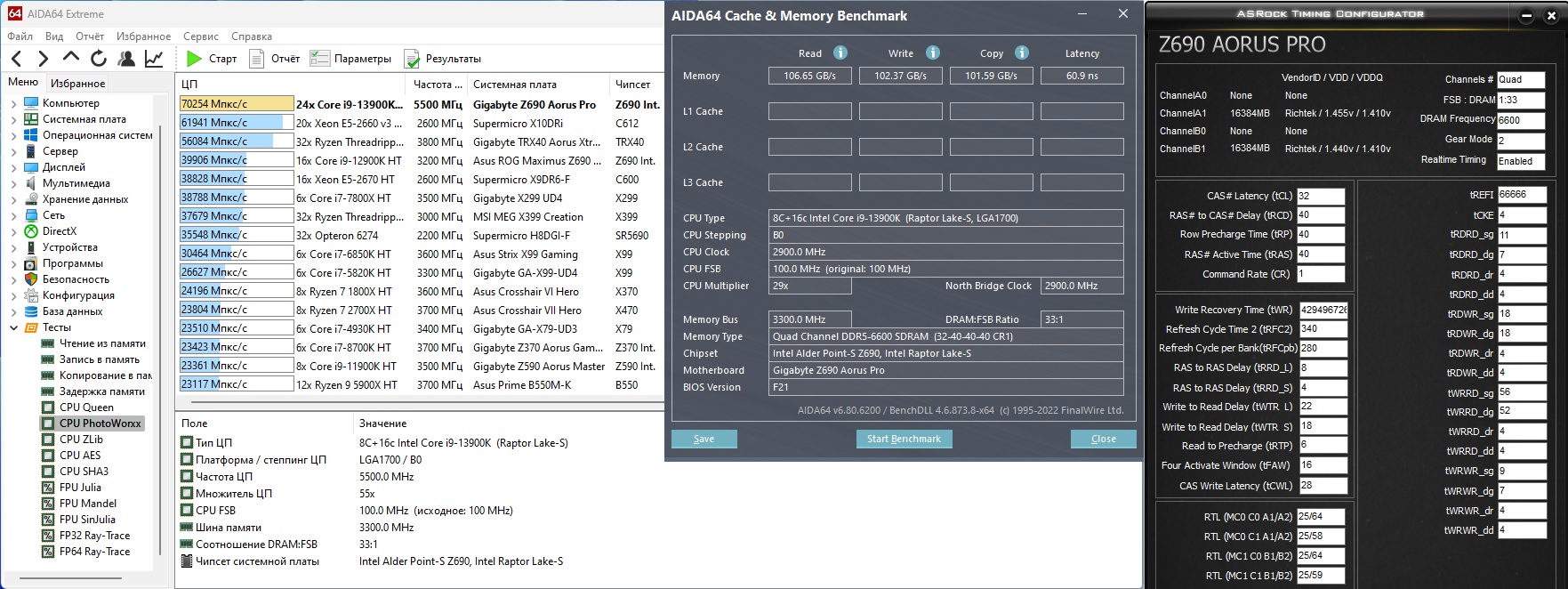Select Операционная система Windows icon
Viewport: 1568px width, 589px height.
(31, 135)
